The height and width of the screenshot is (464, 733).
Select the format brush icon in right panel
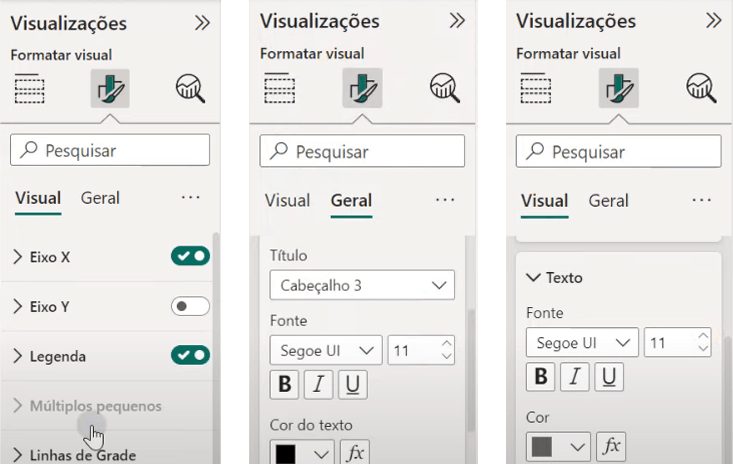618,87
